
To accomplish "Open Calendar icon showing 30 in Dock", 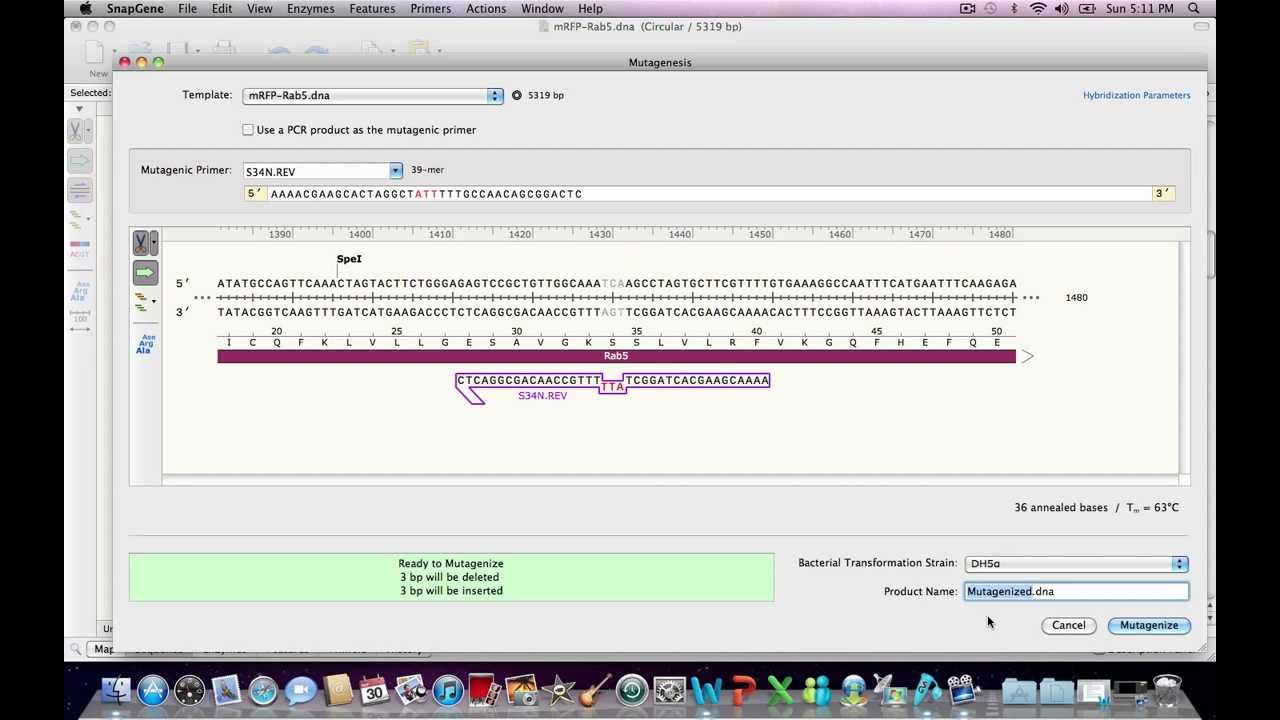I will [x=374, y=691].
